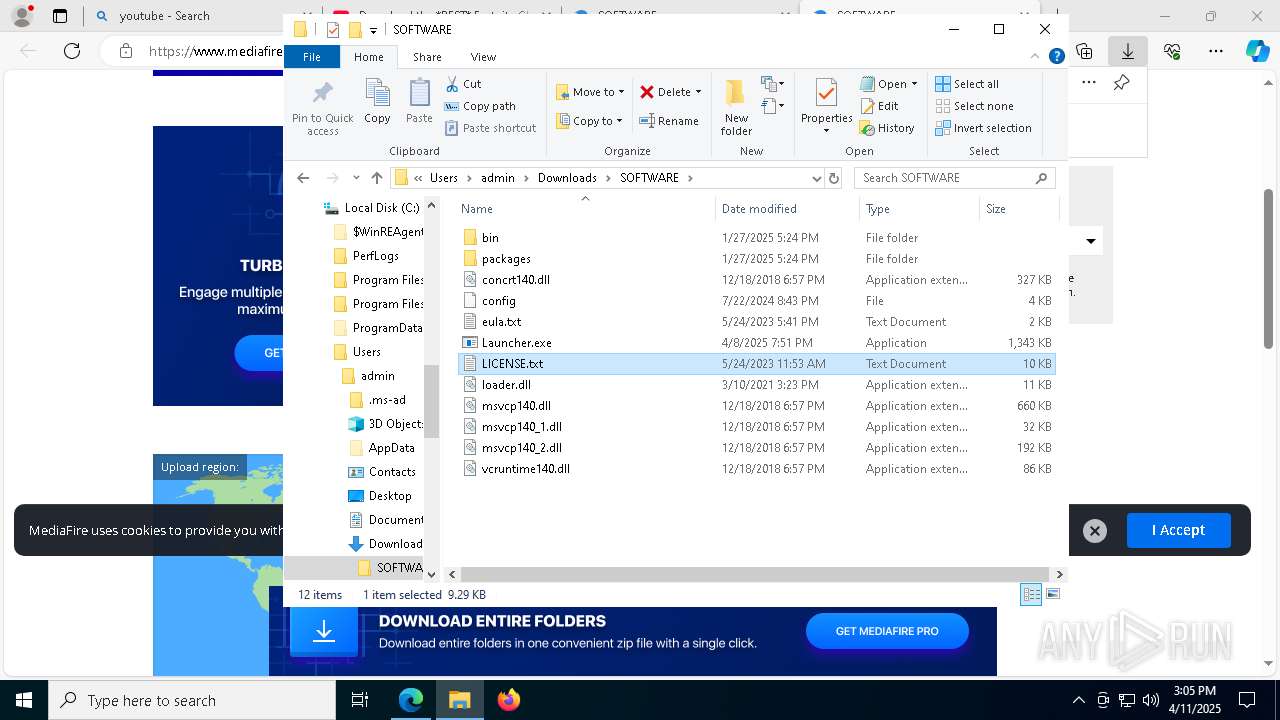Screen dimensions: 1280x720
Task: Click the Search SOFTWARE field
Action: coord(955,178)
